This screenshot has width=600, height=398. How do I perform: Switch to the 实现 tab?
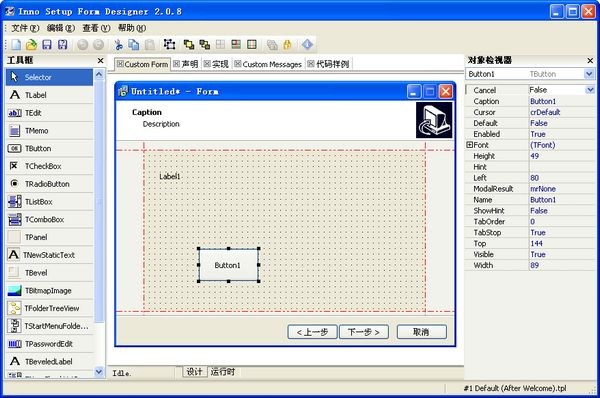point(216,64)
